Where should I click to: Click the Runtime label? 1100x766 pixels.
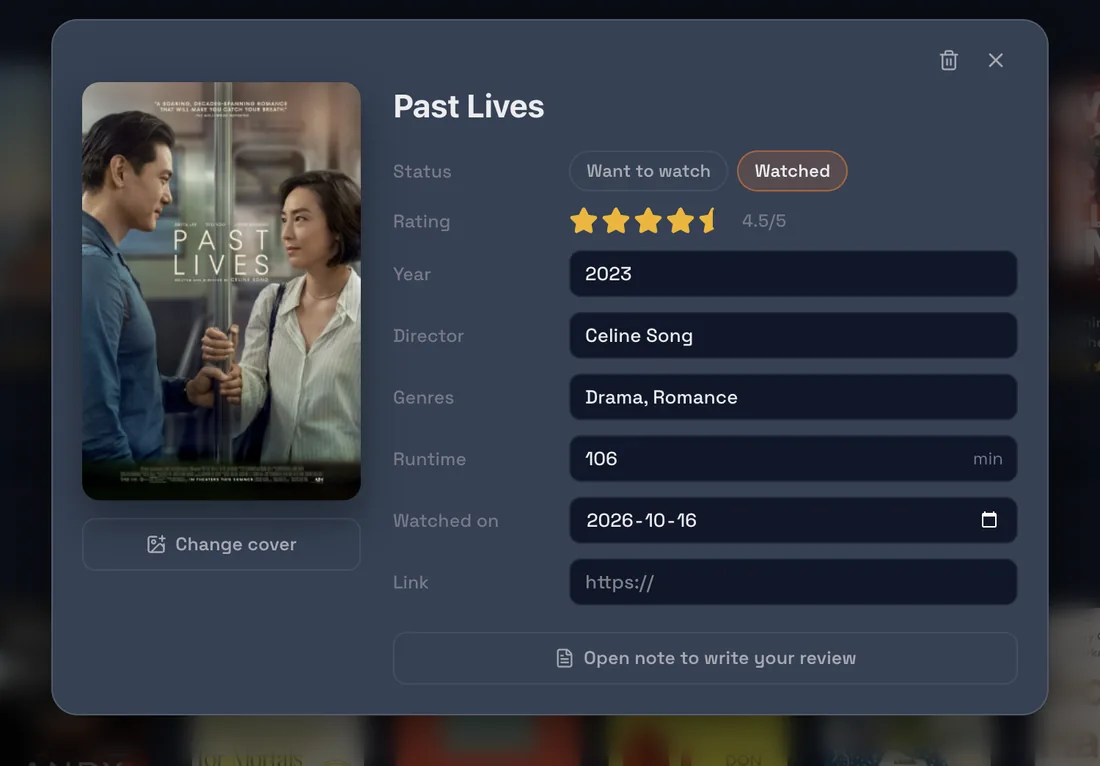pos(429,459)
